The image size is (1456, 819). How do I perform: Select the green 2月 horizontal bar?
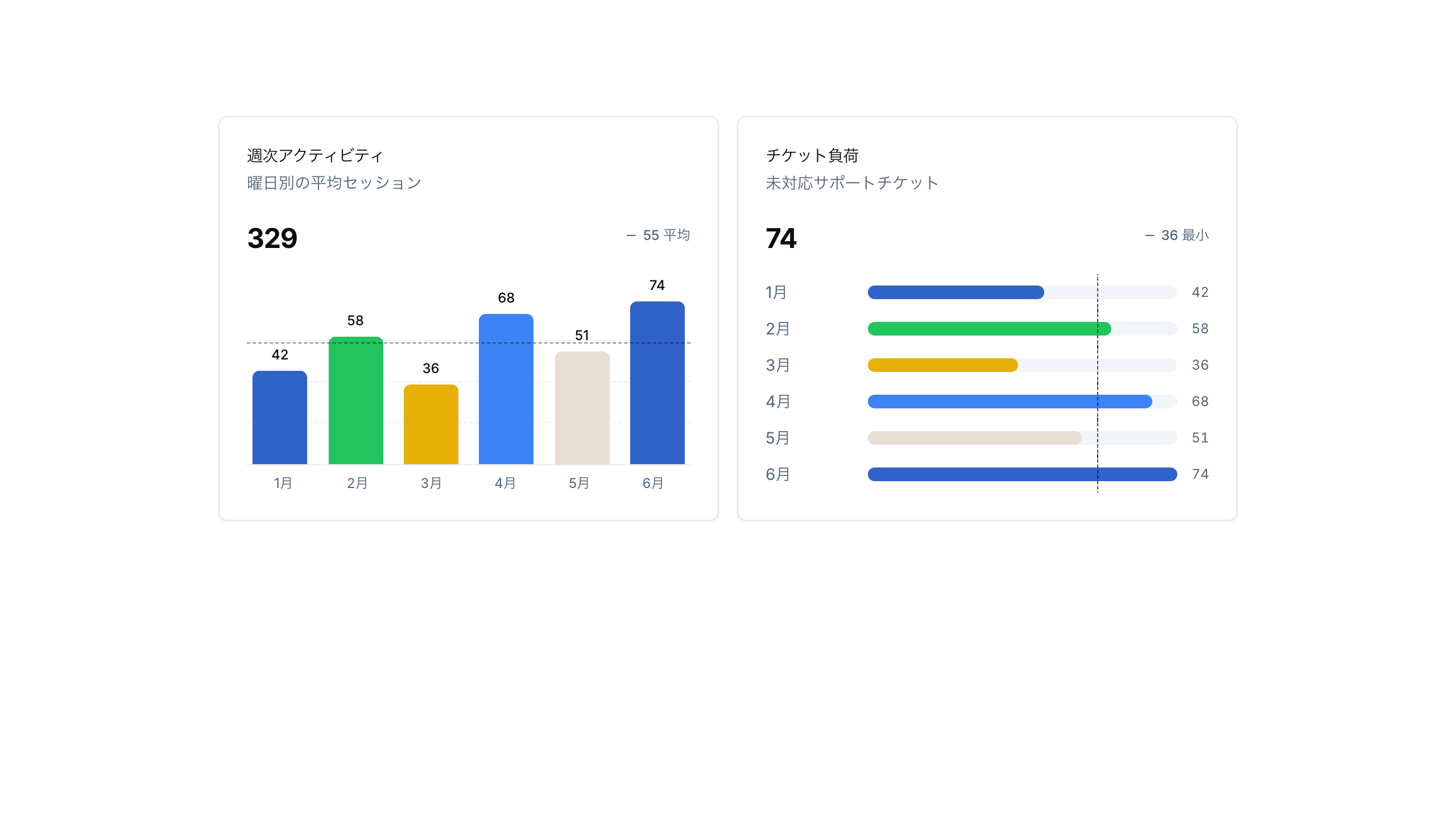pos(990,329)
